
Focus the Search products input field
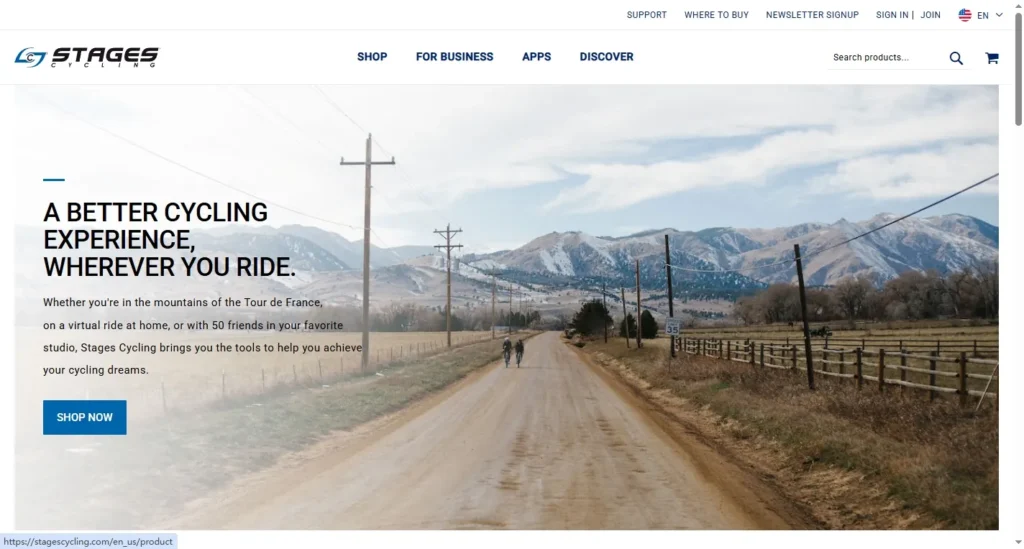click(x=887, y=57)
